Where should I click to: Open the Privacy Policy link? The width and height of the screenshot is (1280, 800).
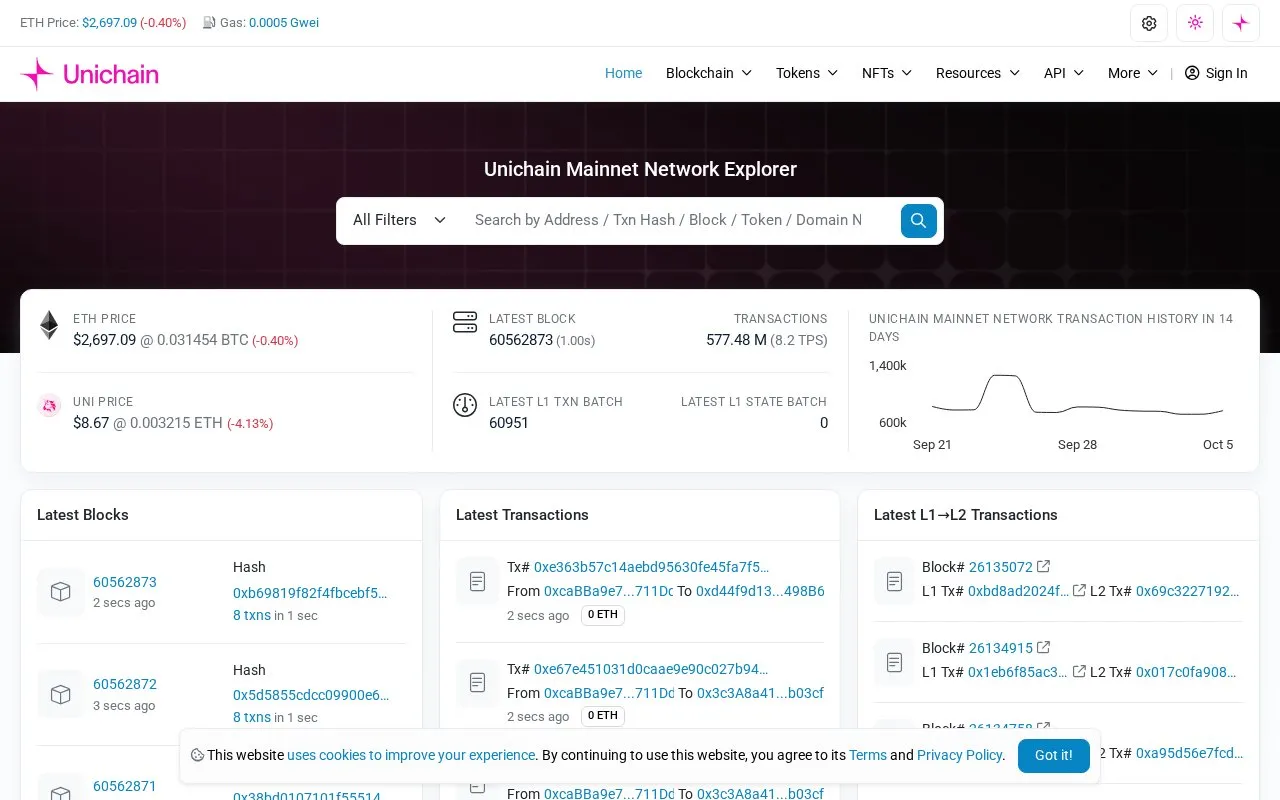(960, 755)
